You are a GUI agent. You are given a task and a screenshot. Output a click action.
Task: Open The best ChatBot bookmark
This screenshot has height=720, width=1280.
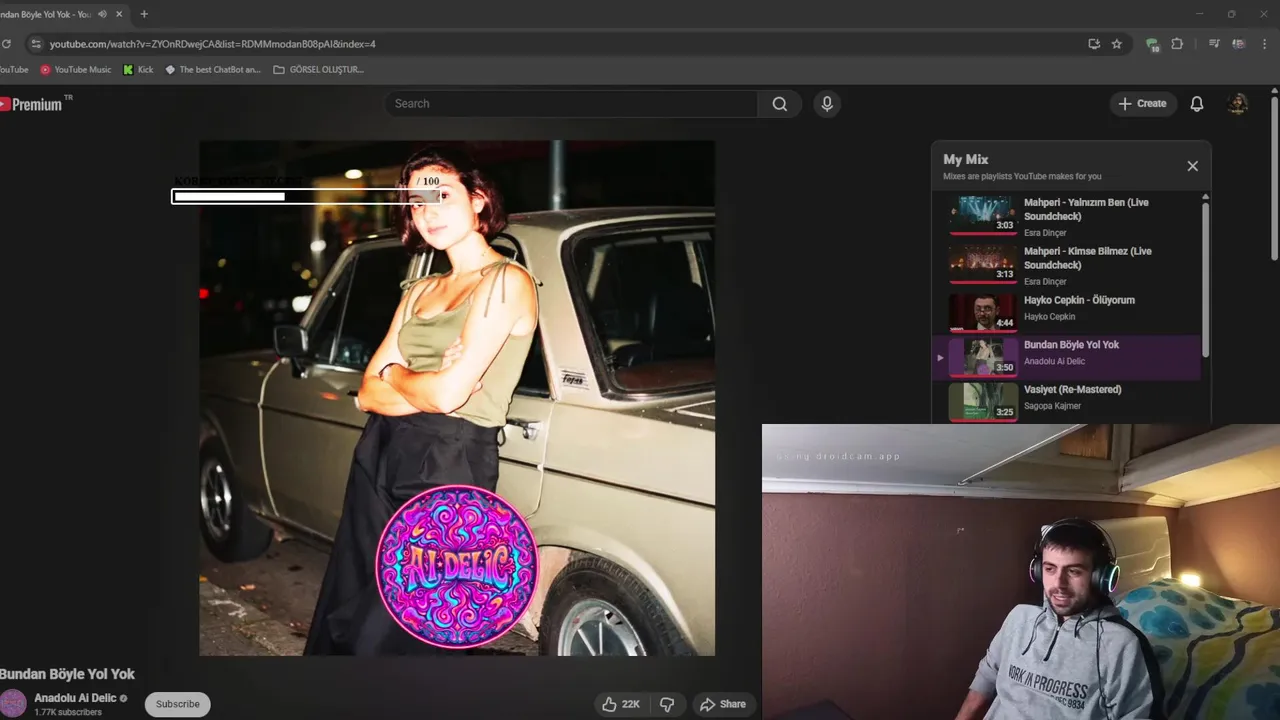(x=213, y=70)
